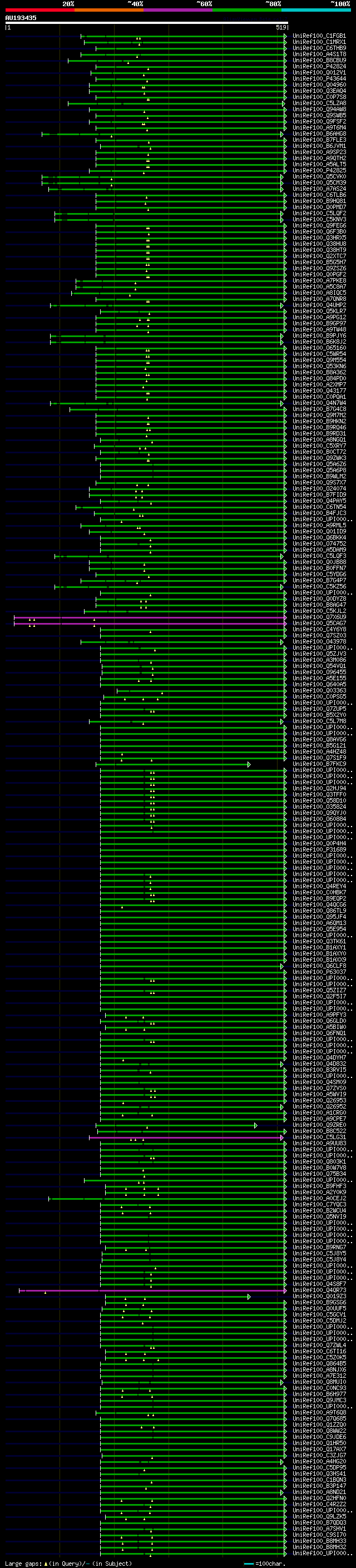Screen dimensions: 356x1568
Task: Select the UniRef100_A9RML5 label
Action: [x=319, y=525]
